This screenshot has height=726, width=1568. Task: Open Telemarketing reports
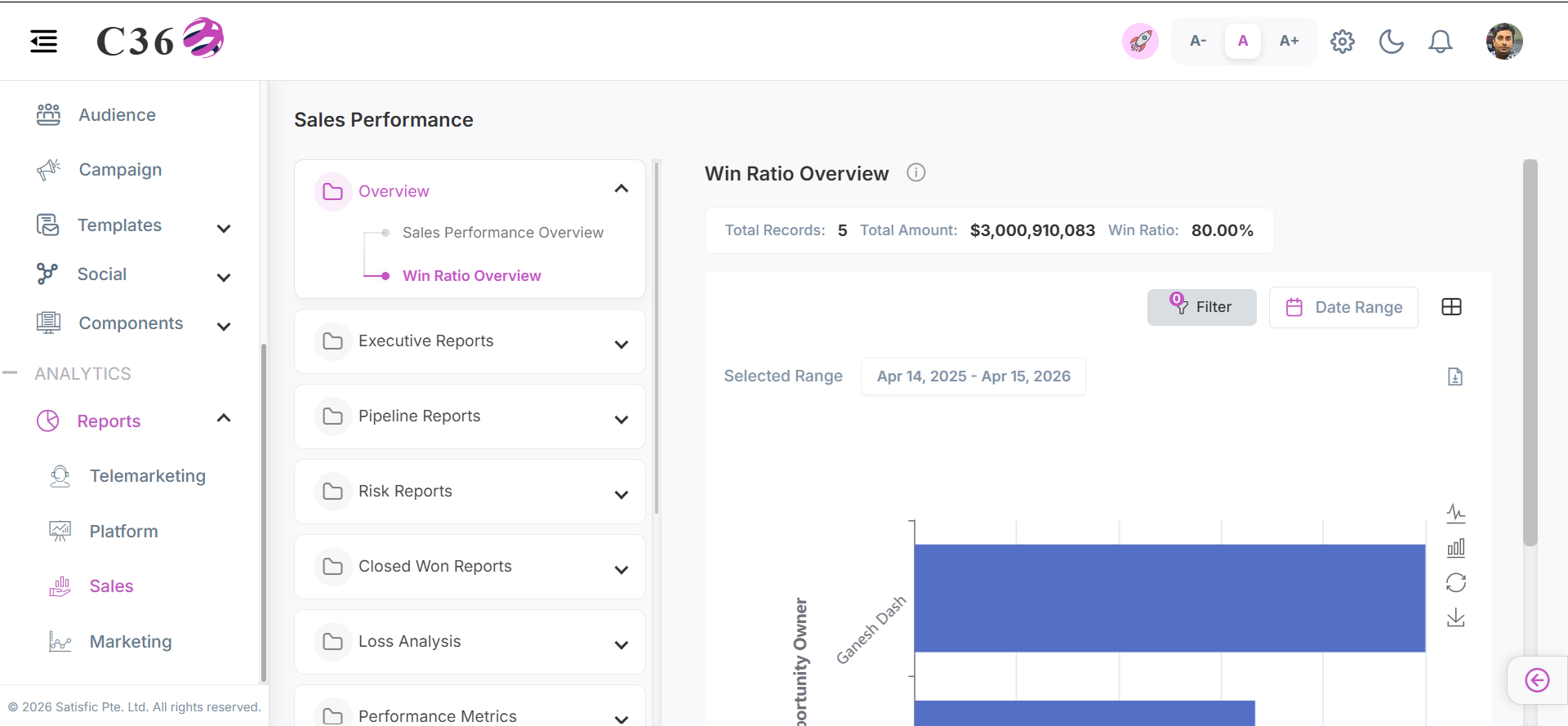[147, 476]
